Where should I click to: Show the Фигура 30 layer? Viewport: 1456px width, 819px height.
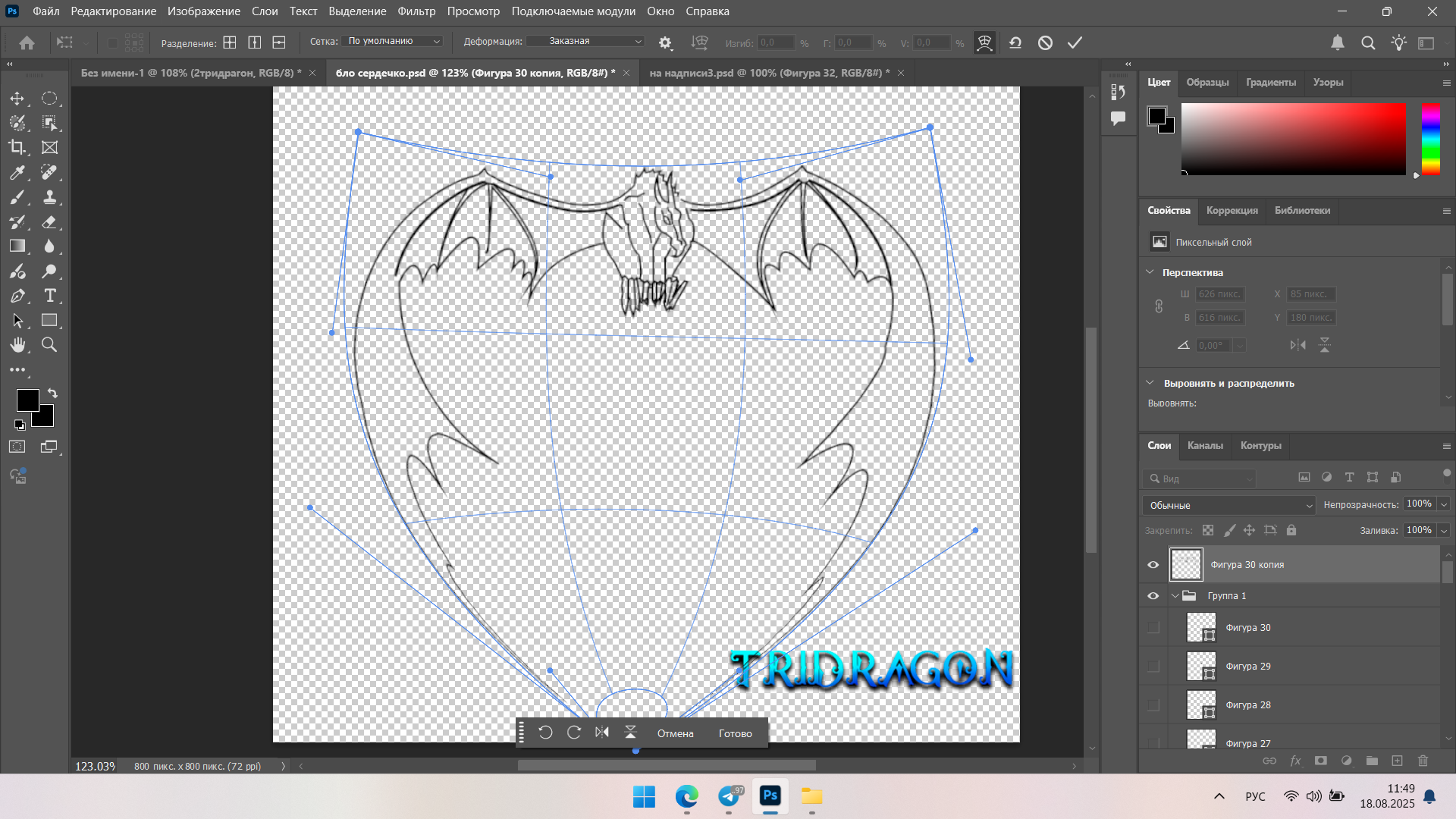(x=1153, y=628)
